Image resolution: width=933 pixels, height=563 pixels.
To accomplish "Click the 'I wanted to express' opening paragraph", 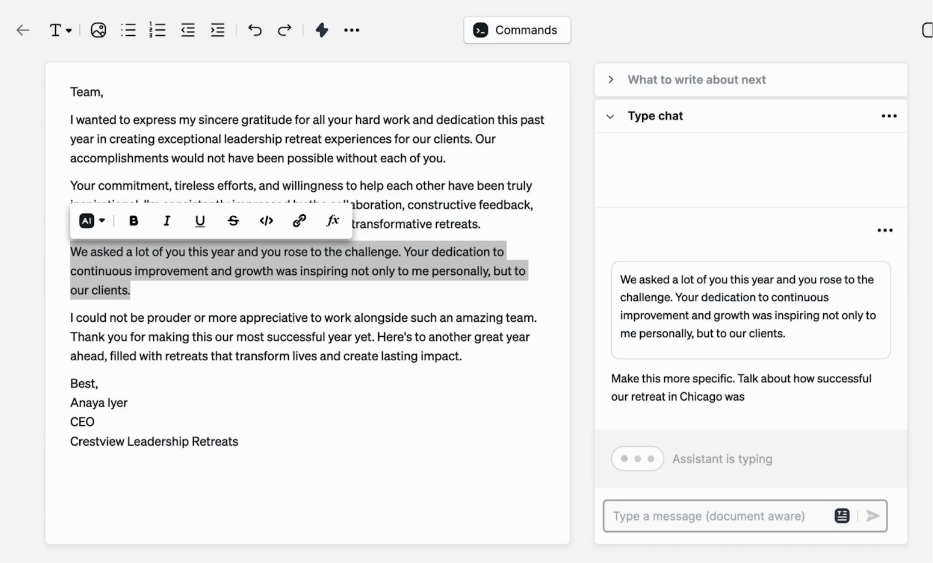I will point(307,139).
